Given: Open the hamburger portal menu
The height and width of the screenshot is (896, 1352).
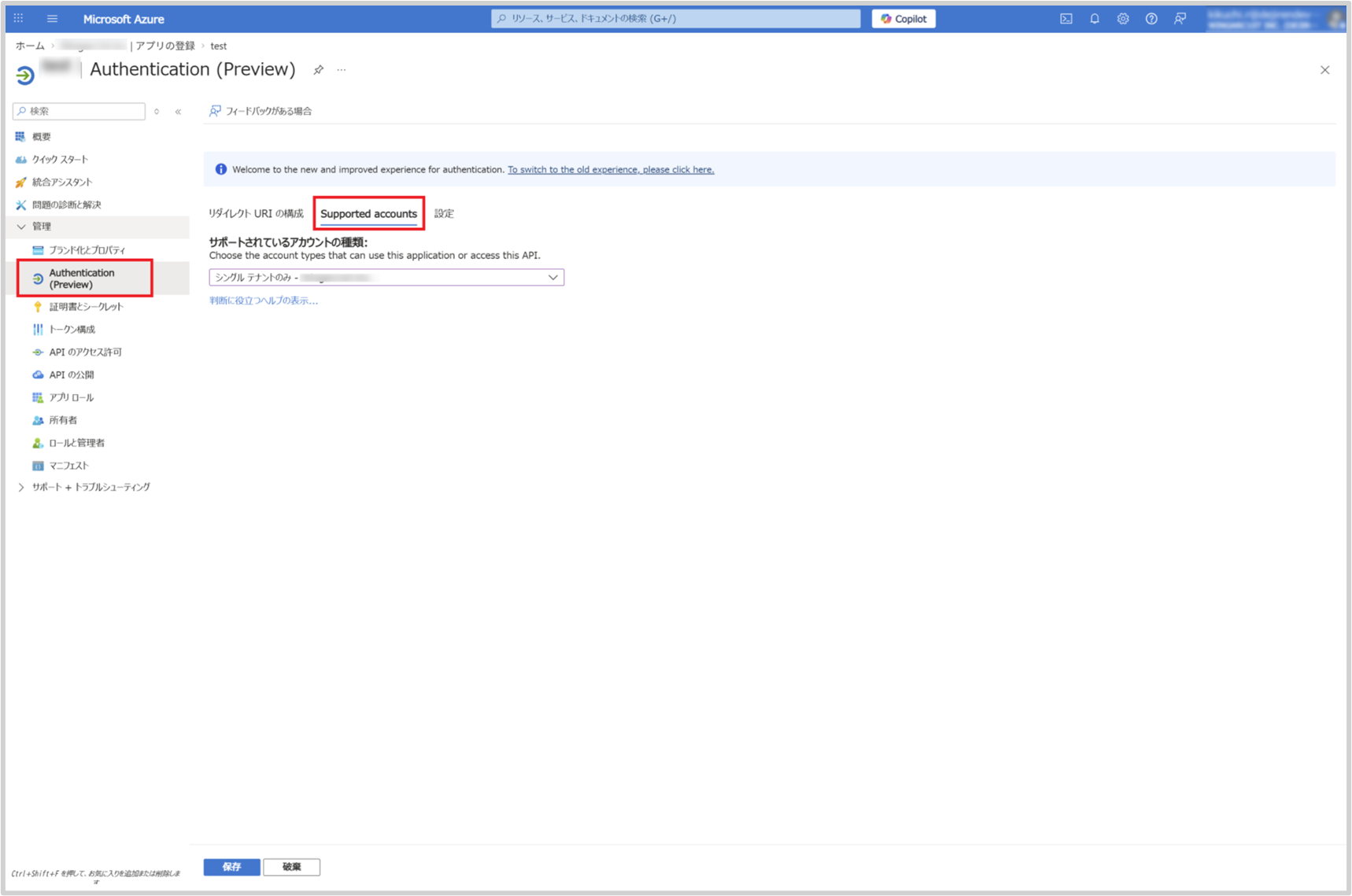Looking at the screenshot, I should [x=52, y=19].
